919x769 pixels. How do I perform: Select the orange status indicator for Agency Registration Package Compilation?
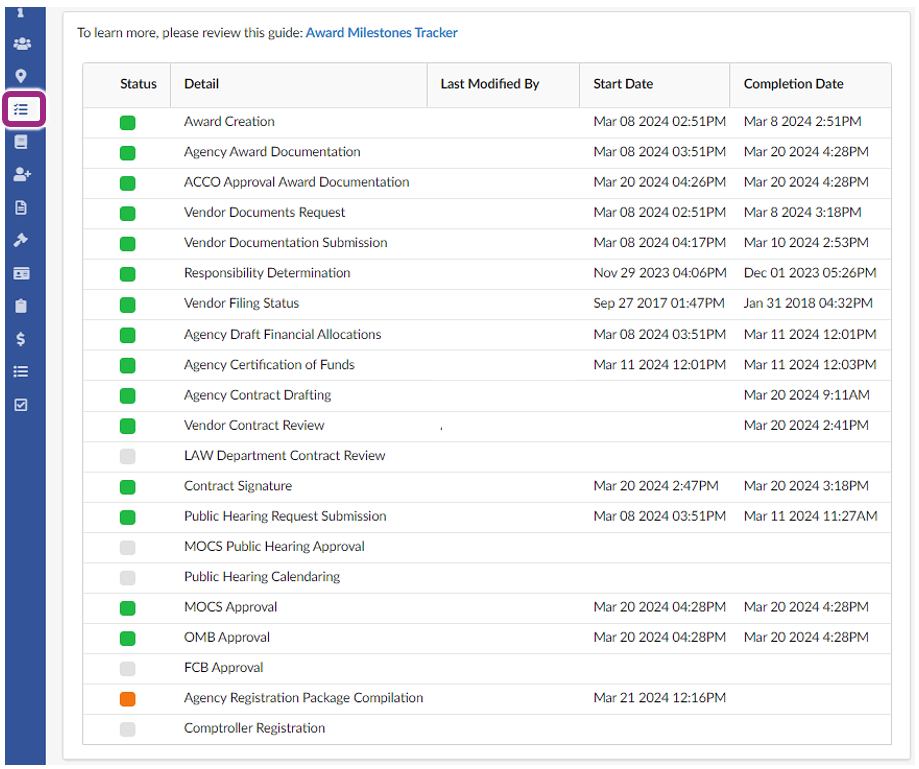(x=127, y=698)
